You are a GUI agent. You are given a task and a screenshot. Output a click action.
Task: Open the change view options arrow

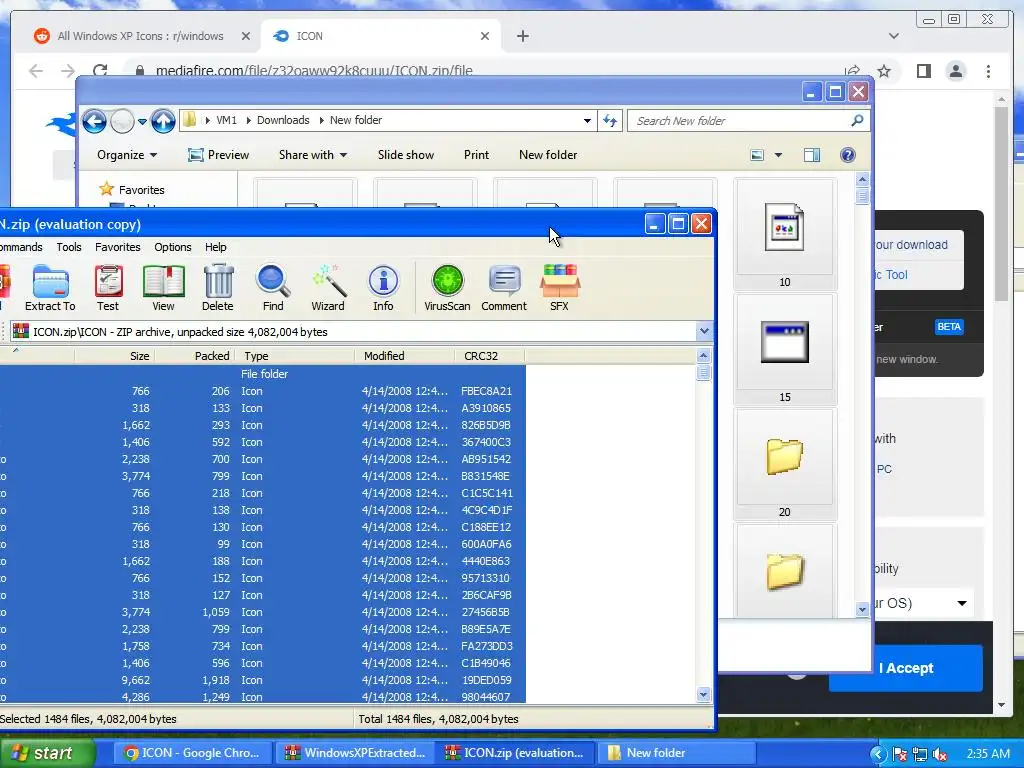[778, 155]
